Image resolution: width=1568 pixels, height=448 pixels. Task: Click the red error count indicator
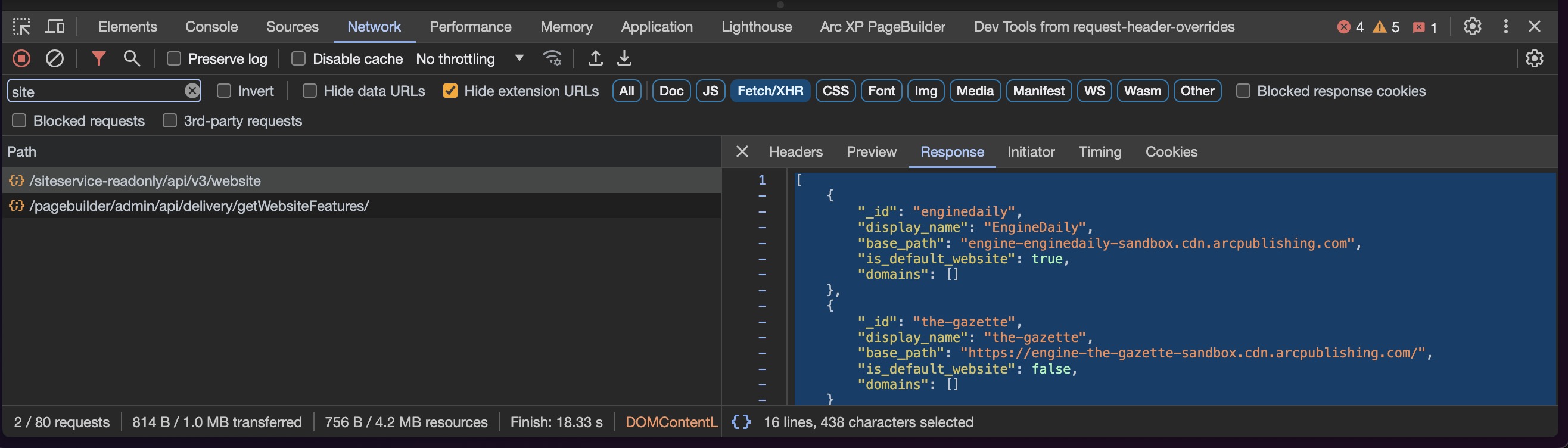pyautogui.click(x=1350, y=27)
